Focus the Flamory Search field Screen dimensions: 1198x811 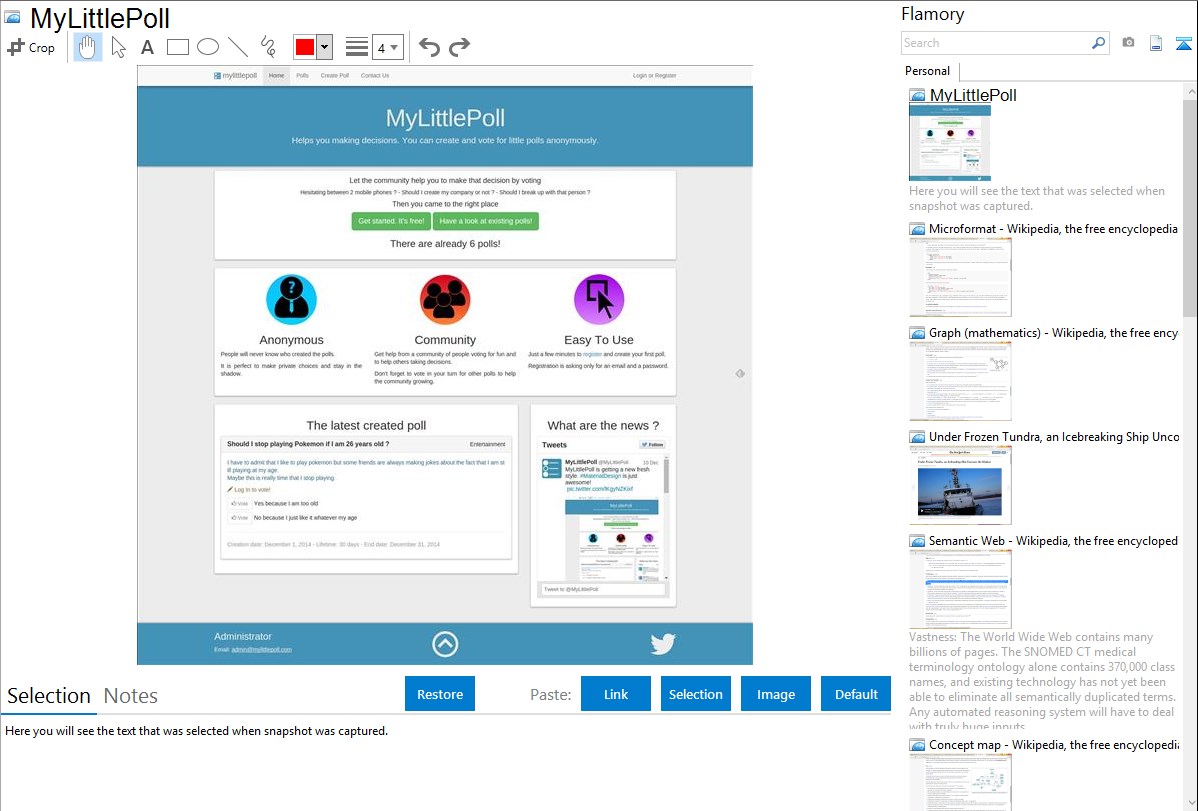click(996, 43)
